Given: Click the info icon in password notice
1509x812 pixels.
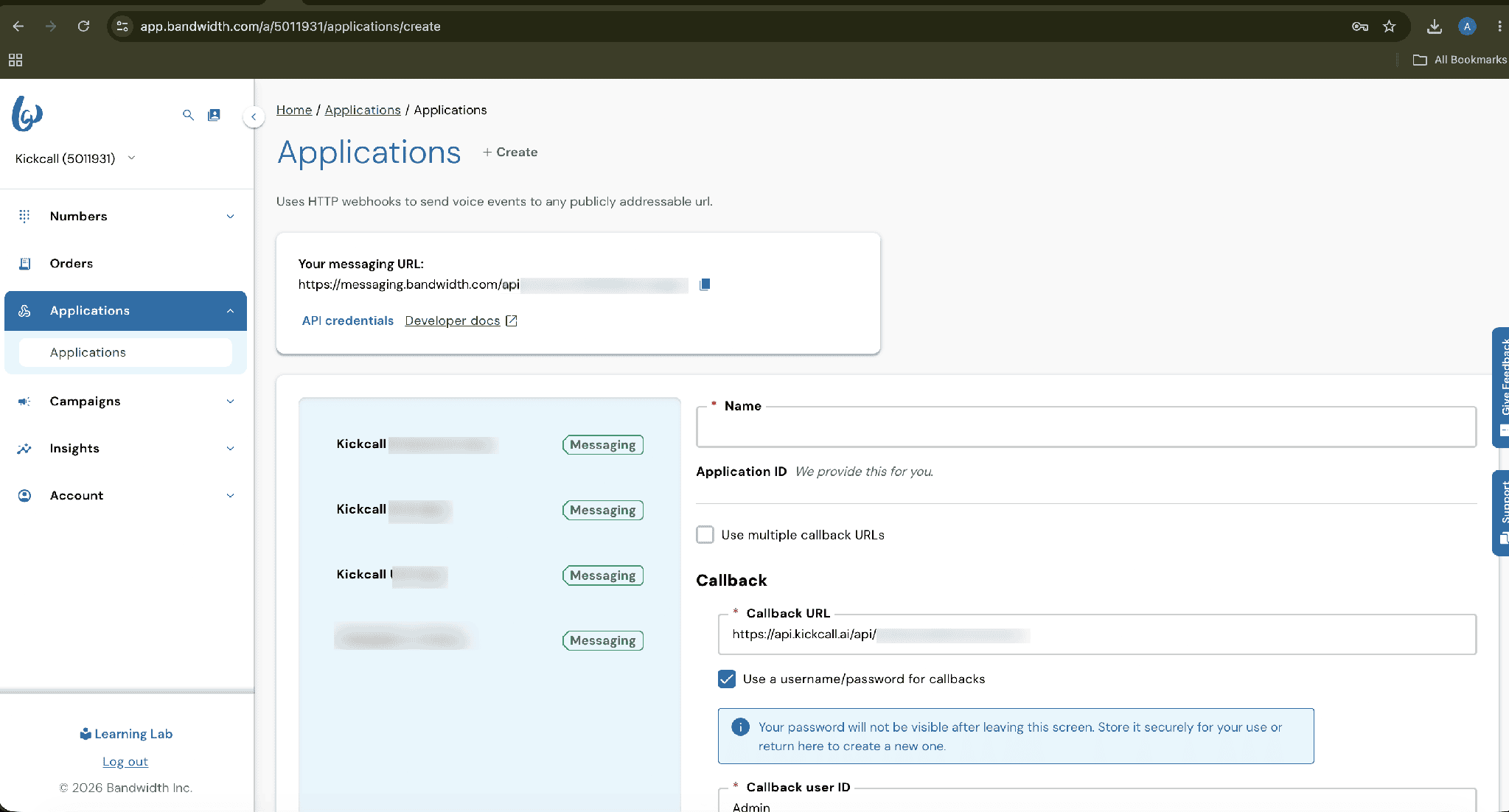Looking at the screenshot, I should click(x=740, y=727).
